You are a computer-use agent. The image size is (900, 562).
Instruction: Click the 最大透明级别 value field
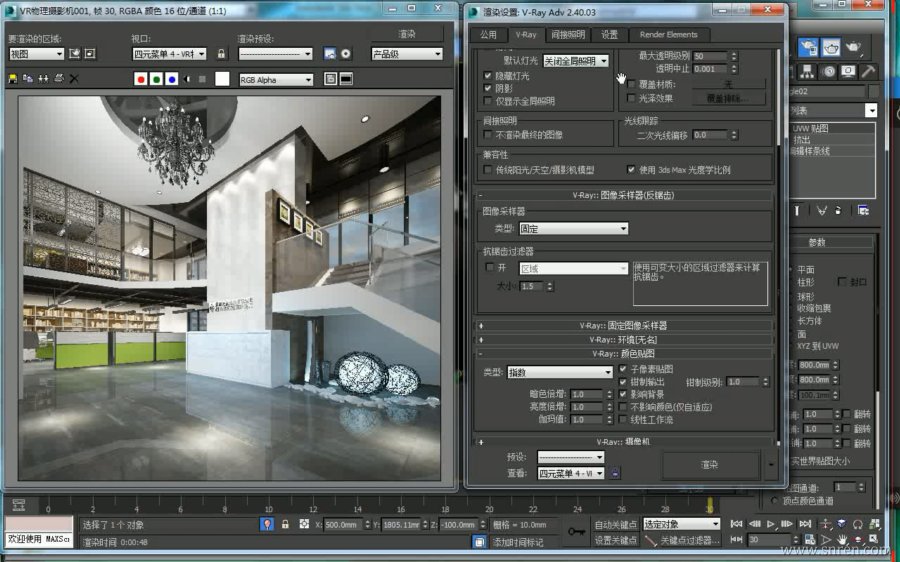point(709,57)
